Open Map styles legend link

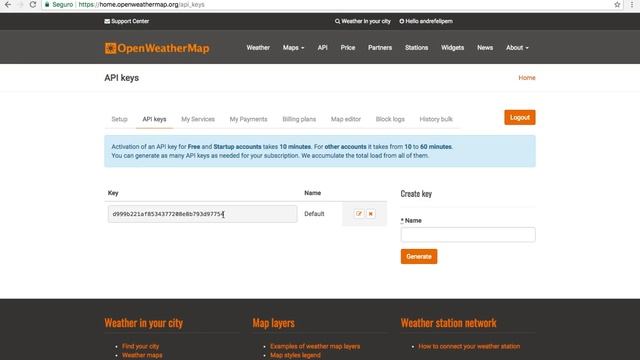tap(295, 355)
